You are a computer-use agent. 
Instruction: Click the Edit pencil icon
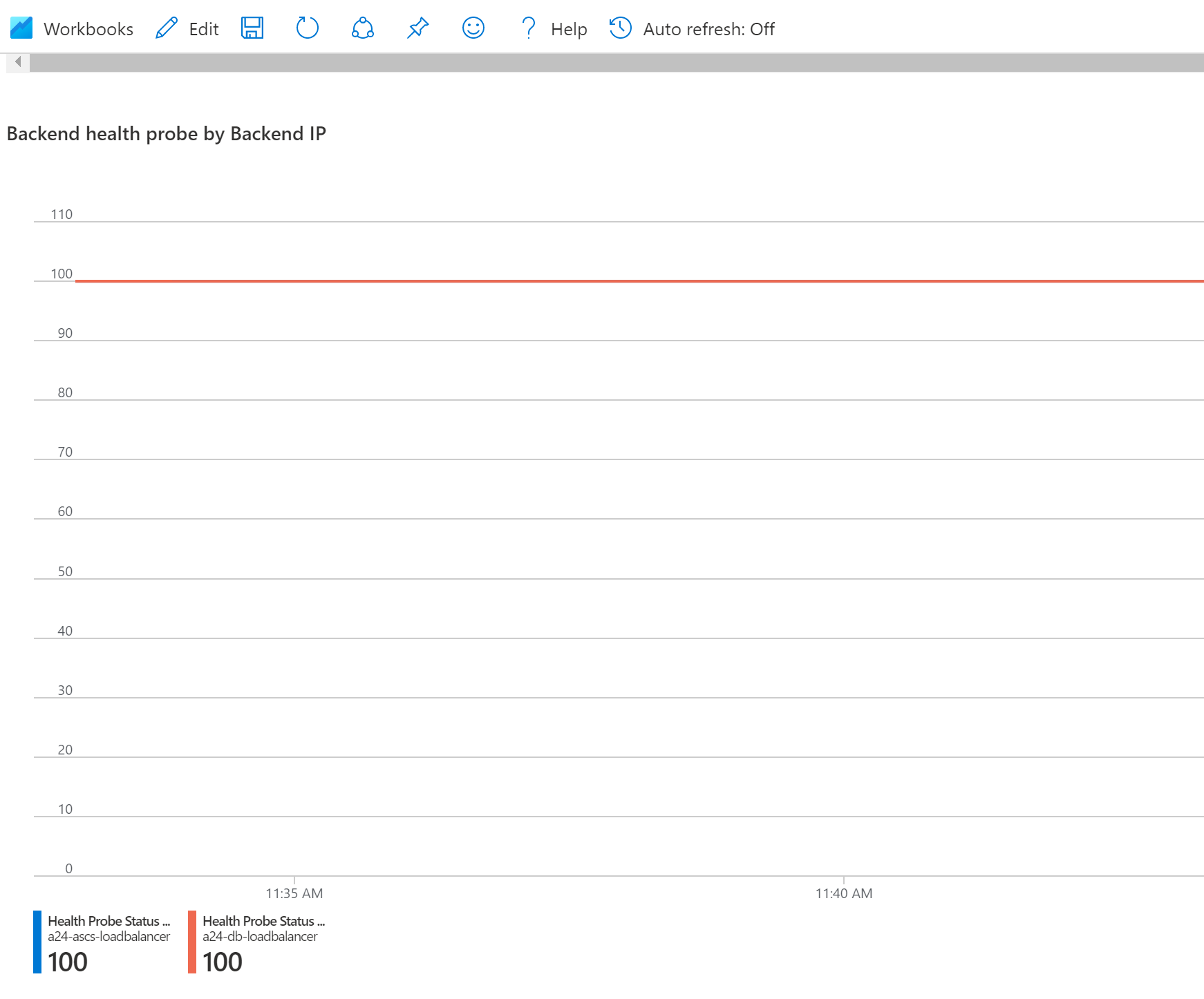click(167, 28)
